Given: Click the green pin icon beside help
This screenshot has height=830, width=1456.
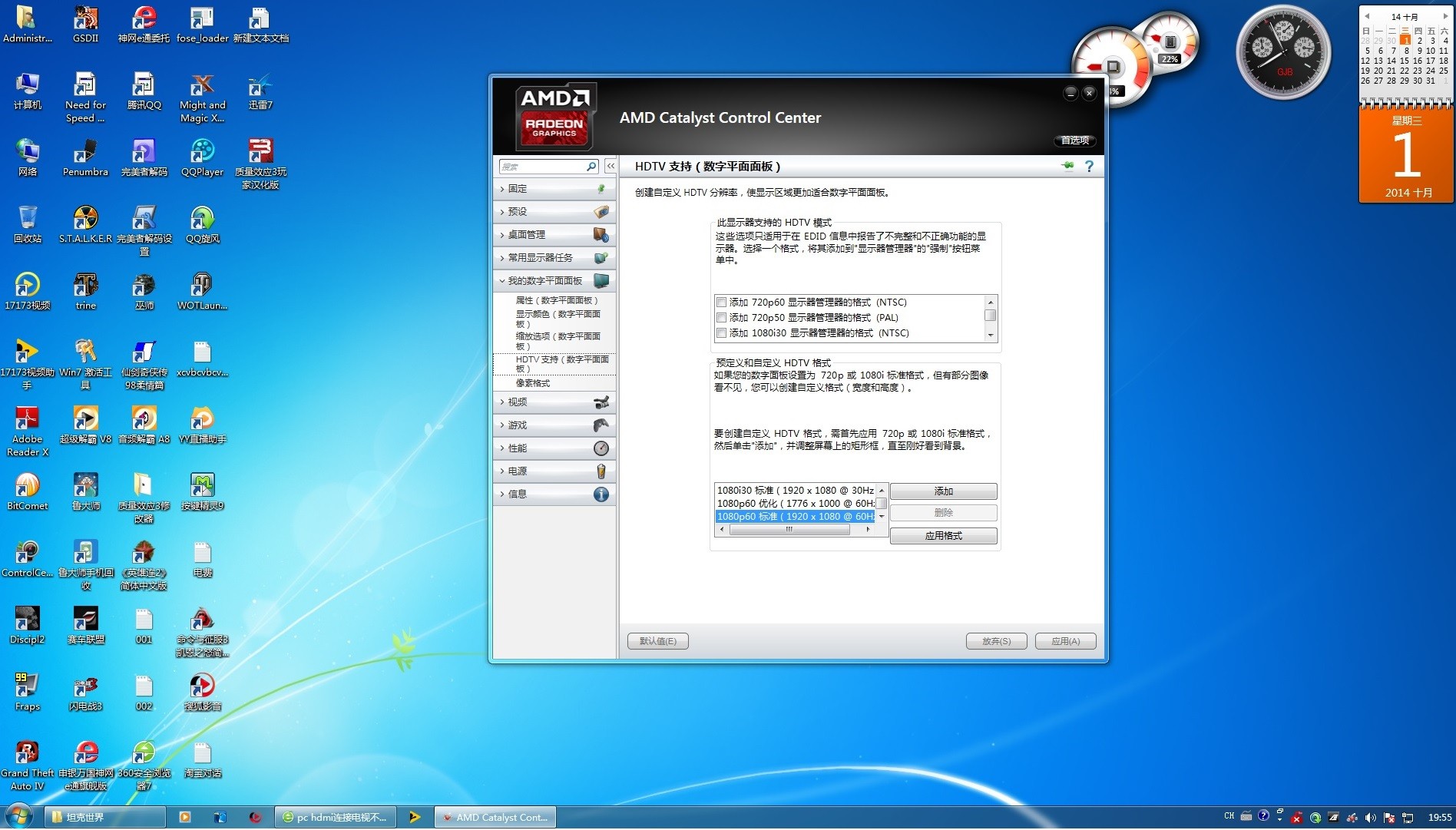Looking at the screenshot, I should pos(1067,166).
